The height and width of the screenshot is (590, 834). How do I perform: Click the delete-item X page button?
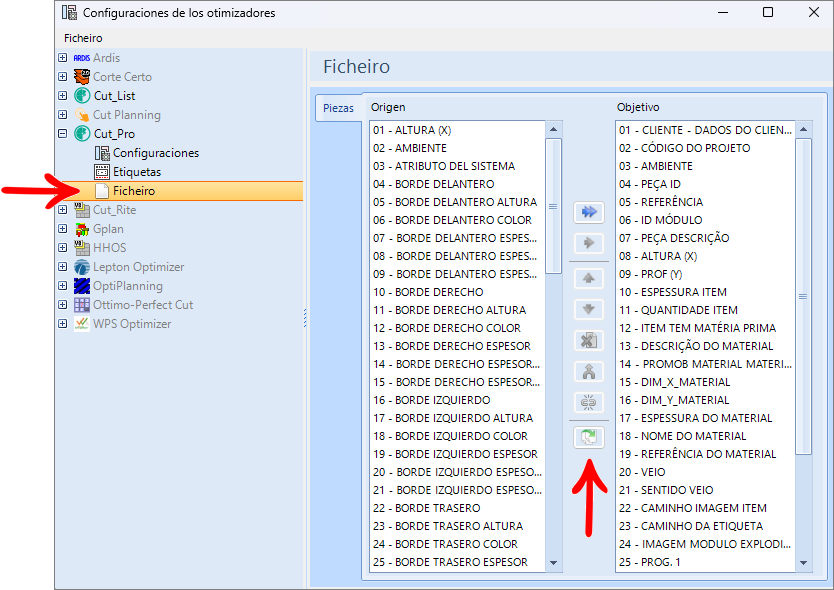click(x=589, y=340)
